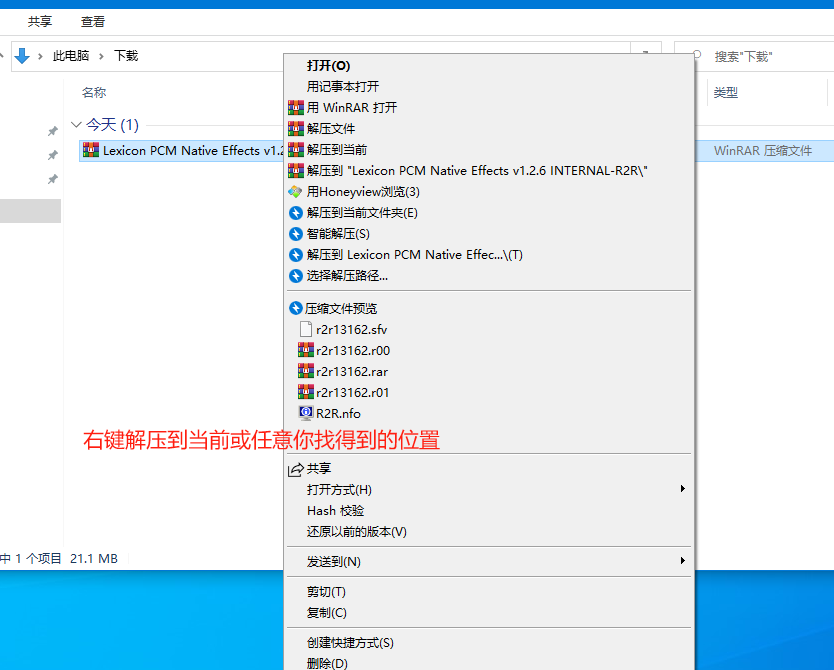Click blue downloads arrow icon in address bar
The height and width of the screenshot is (670, 834).
point(22,56)
